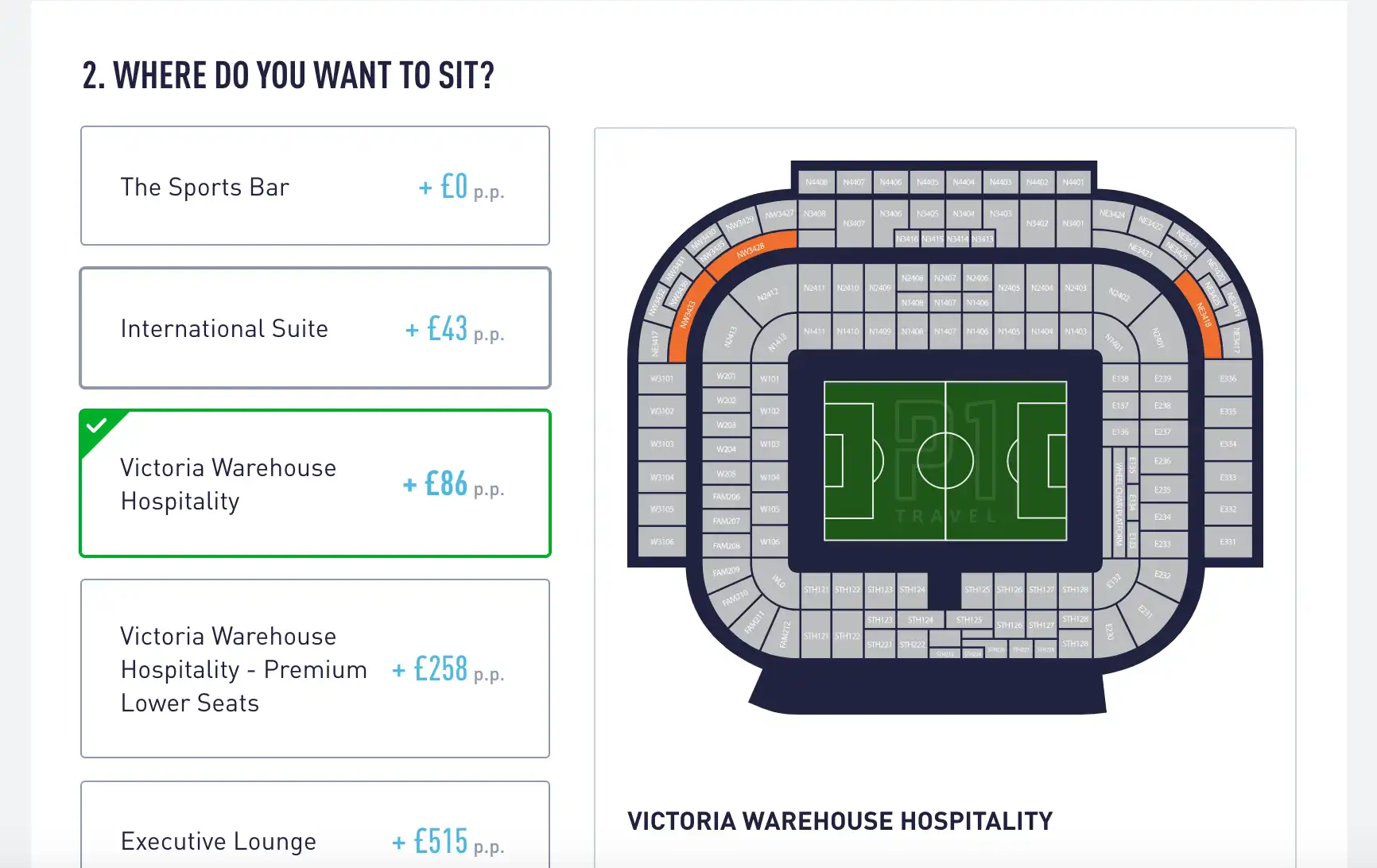Select section N4408 at top of map
Viewport: 1377px width, 868px height.
coord(816,181)
